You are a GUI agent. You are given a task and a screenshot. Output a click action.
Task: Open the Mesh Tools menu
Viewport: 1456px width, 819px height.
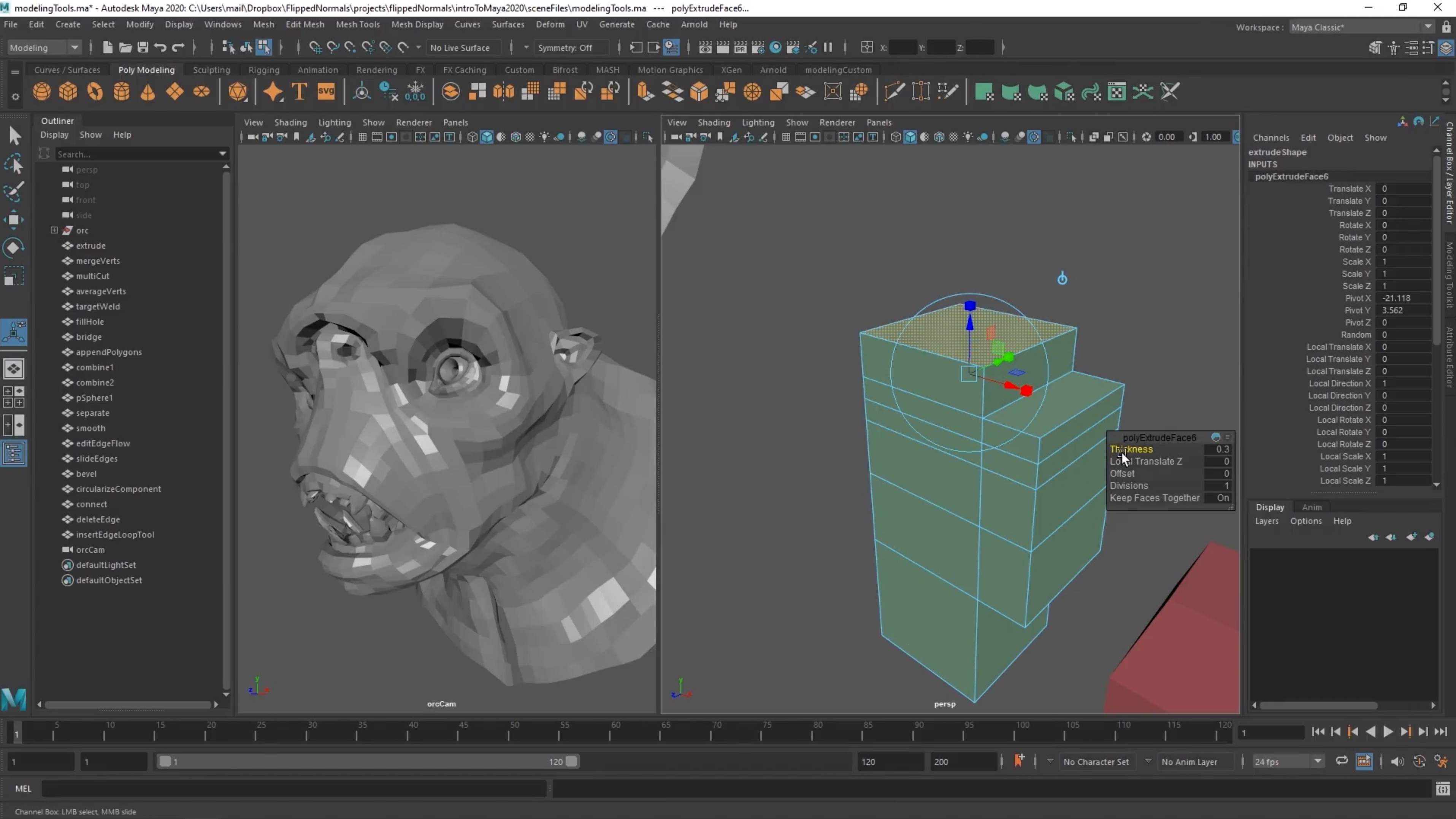(x=357, y=24)
